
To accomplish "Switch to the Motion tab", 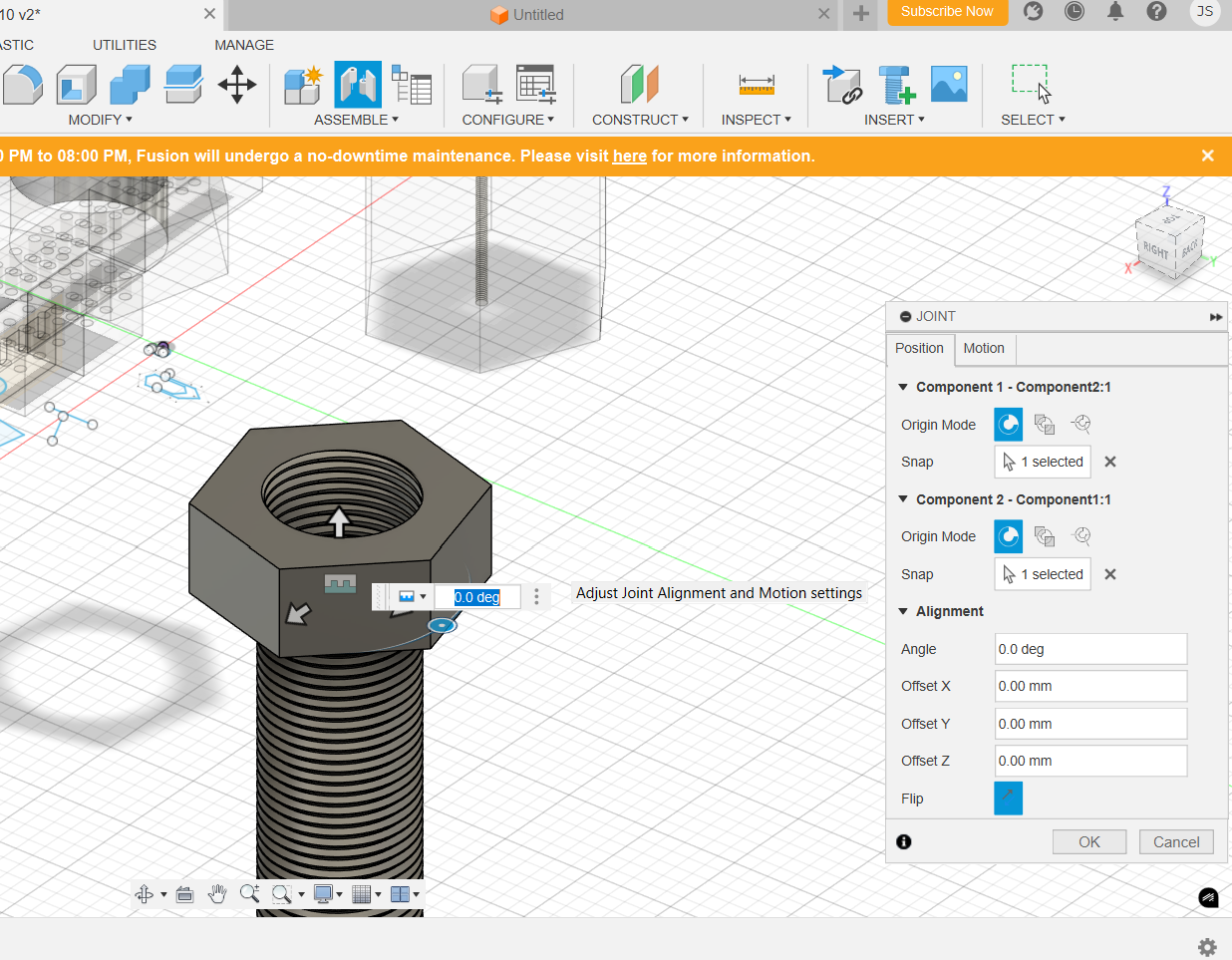I will (x=984, y=348).
